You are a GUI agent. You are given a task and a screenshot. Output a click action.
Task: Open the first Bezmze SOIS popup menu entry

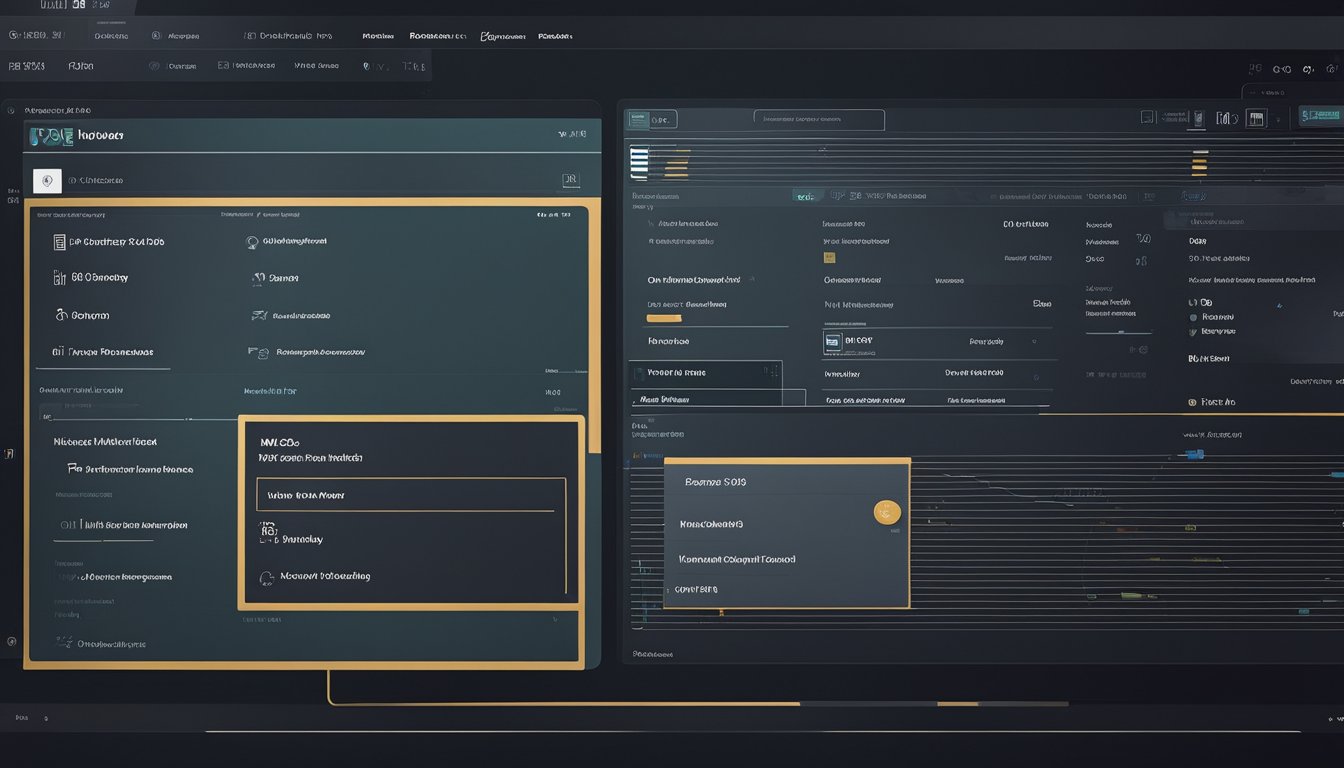715,482
